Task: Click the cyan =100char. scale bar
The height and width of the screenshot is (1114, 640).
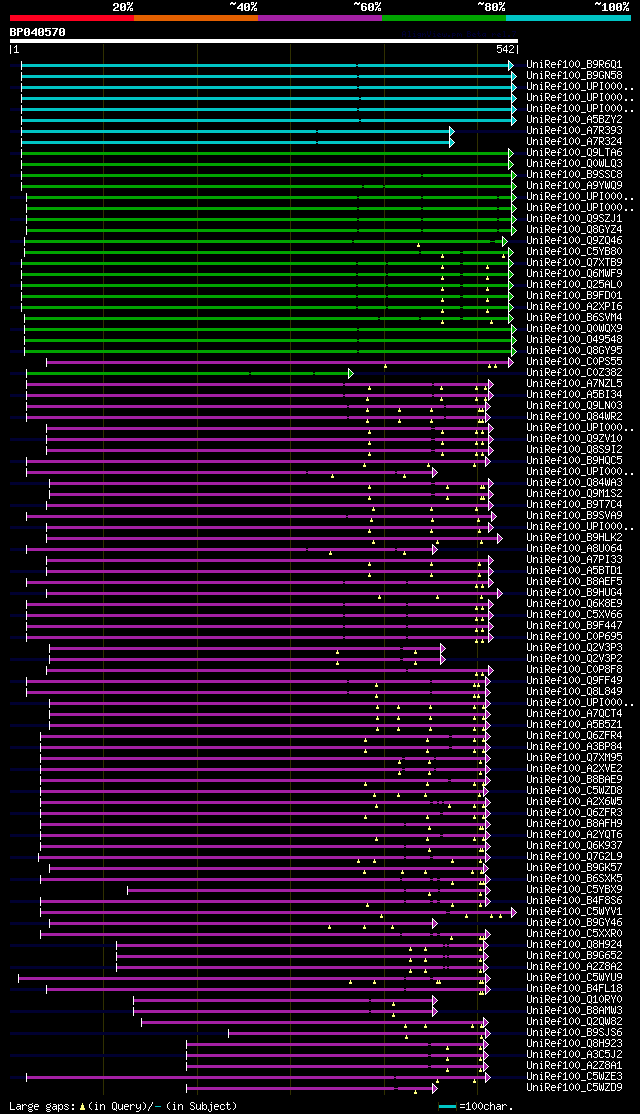Action: click(x=447, y=1107)
